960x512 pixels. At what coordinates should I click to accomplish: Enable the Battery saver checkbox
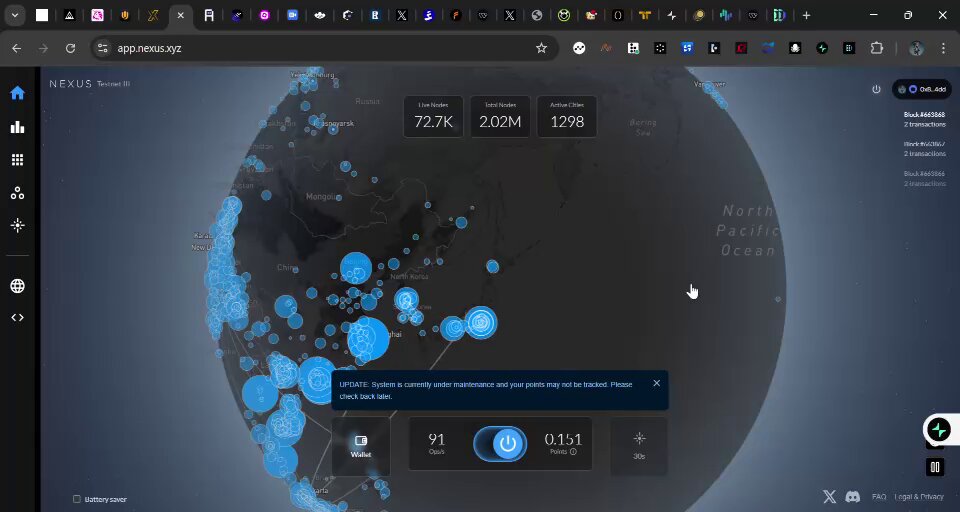pyautogui.click(x=77, y=499)
